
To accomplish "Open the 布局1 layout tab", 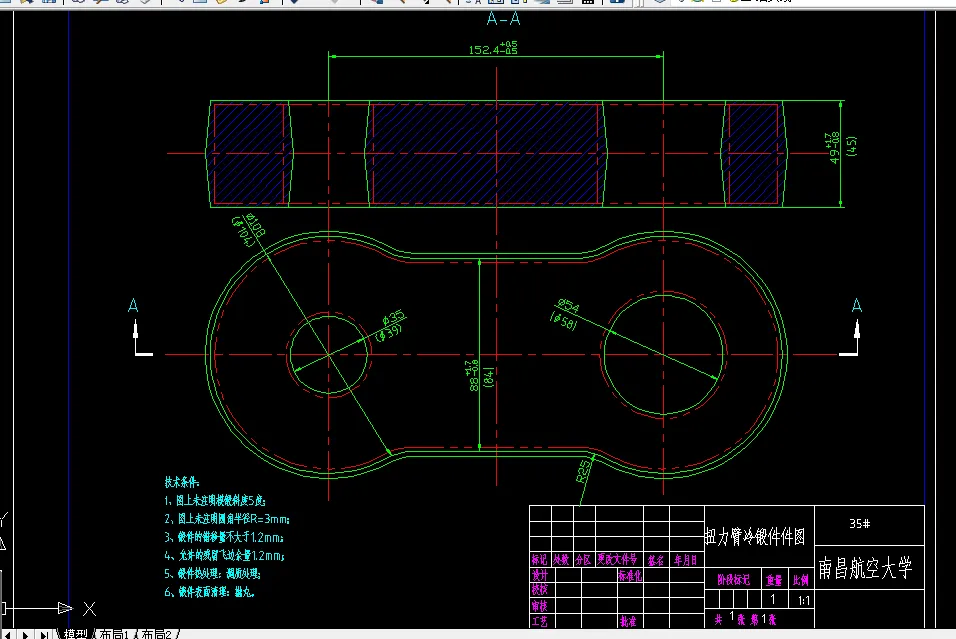I will (x=114, y=634).
